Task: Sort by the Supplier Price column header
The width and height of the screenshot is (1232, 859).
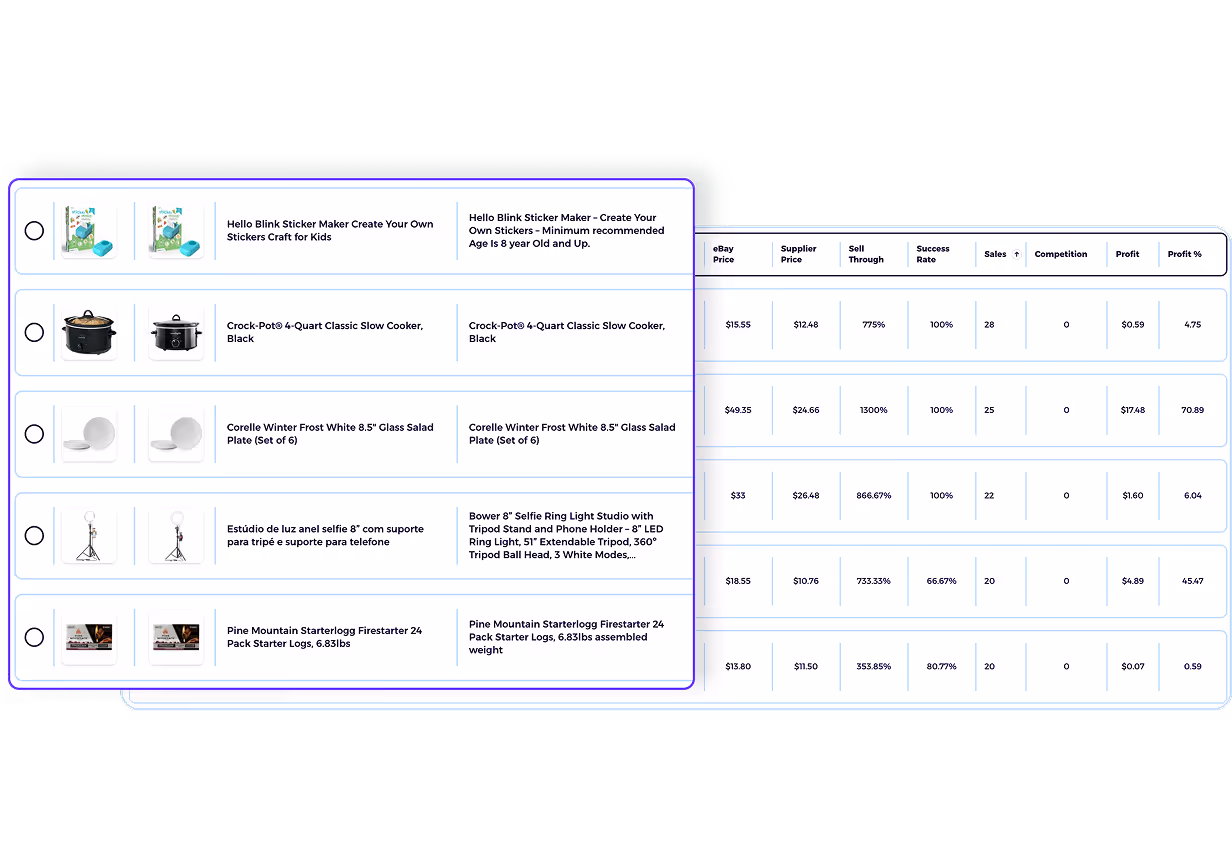Action: pyautogui.click(x=799, y=254)
